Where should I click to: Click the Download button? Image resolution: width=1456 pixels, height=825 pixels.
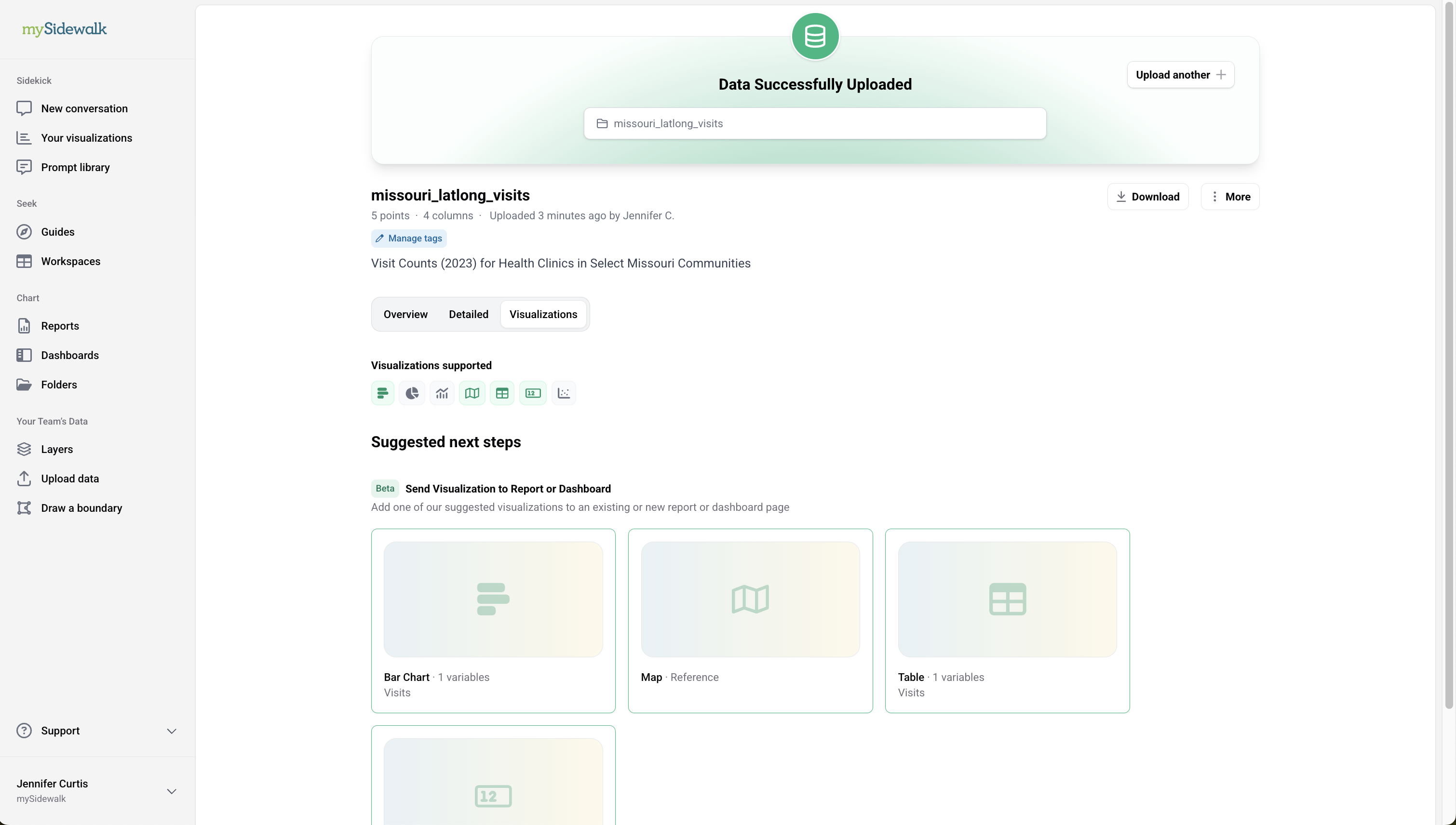click(1147, 197)
